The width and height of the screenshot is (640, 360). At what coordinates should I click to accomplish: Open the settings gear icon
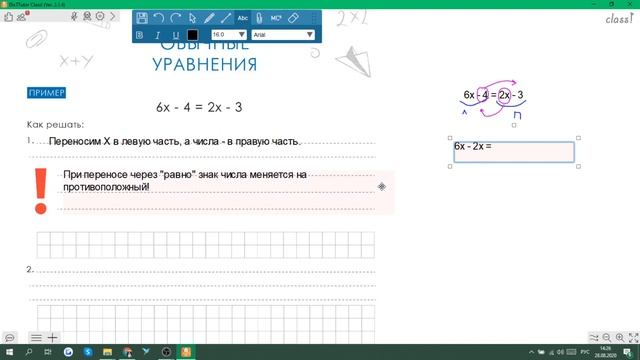[x=100, y=16]
